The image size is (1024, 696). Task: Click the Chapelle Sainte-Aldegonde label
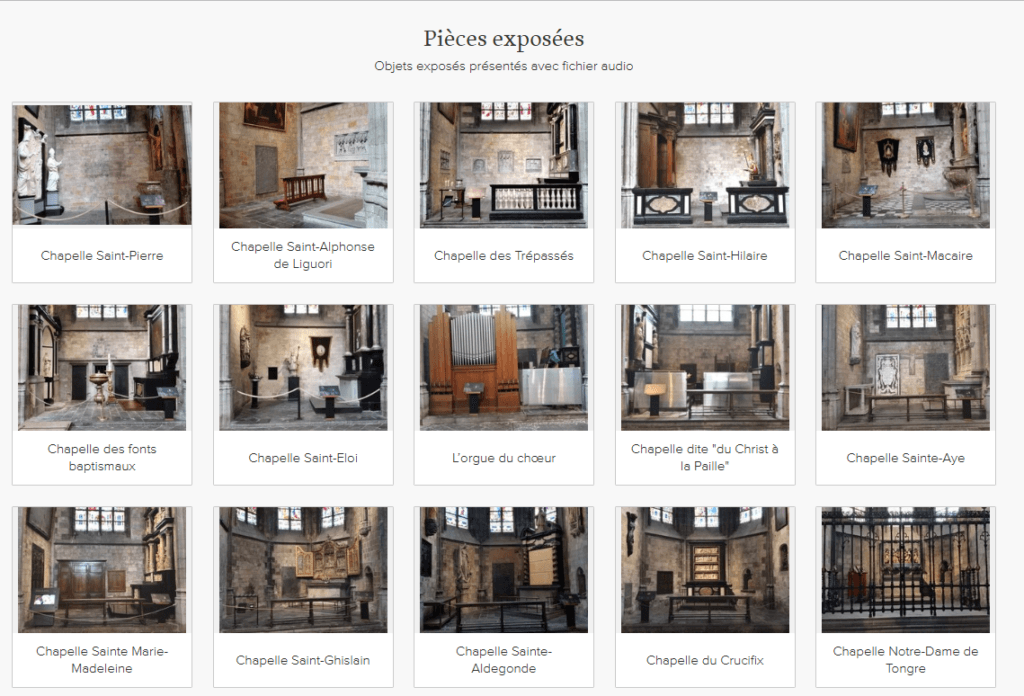click(504, 659)
